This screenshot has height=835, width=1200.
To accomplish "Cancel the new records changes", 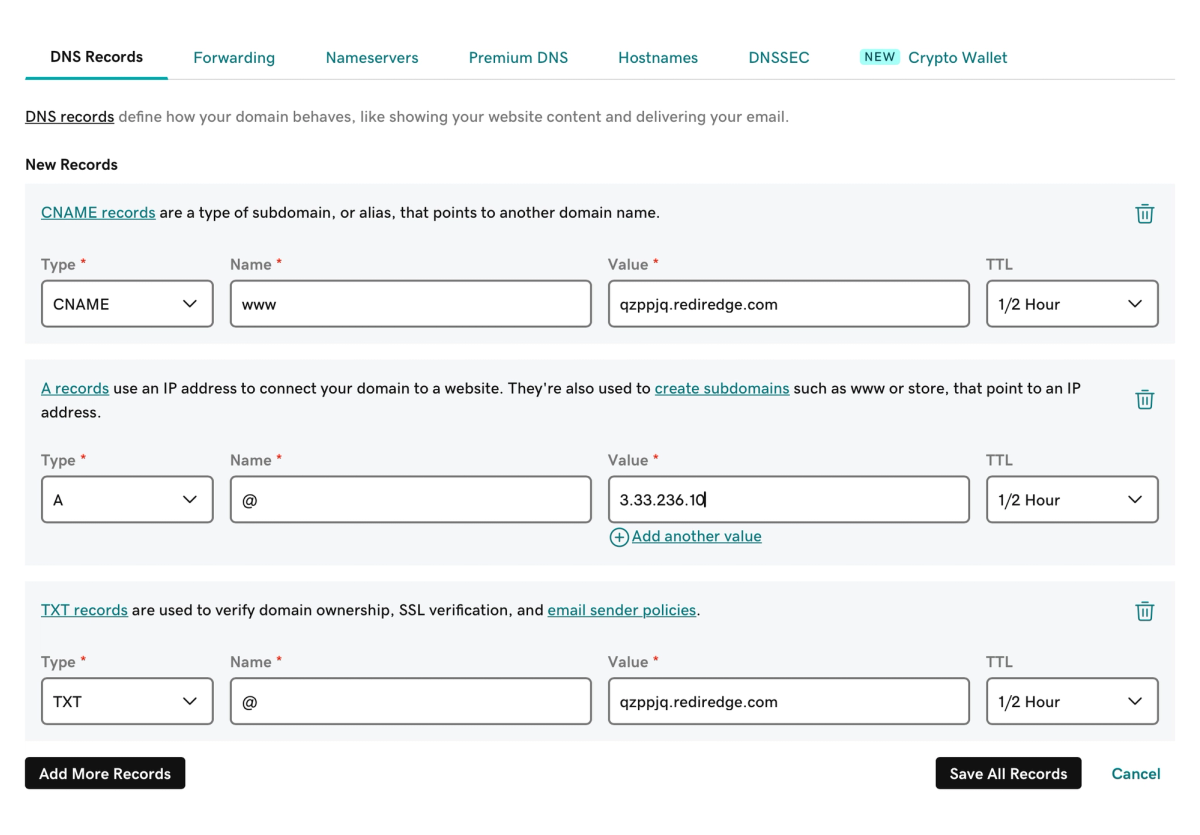I will coord(1136,774).
